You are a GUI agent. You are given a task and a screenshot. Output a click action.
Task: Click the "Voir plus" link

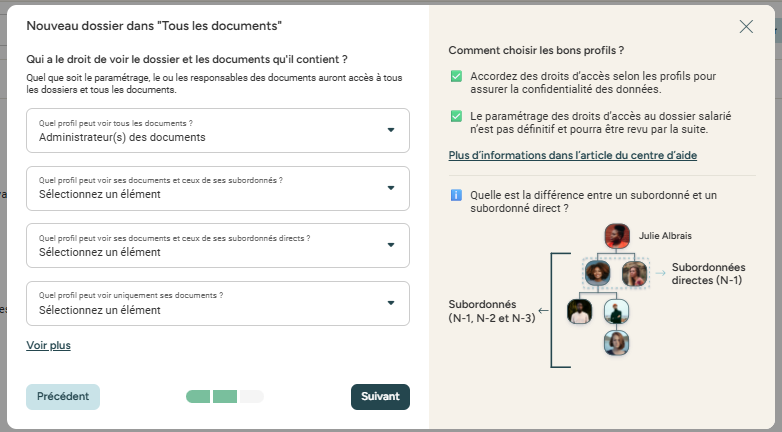click(x=48, y=346)
